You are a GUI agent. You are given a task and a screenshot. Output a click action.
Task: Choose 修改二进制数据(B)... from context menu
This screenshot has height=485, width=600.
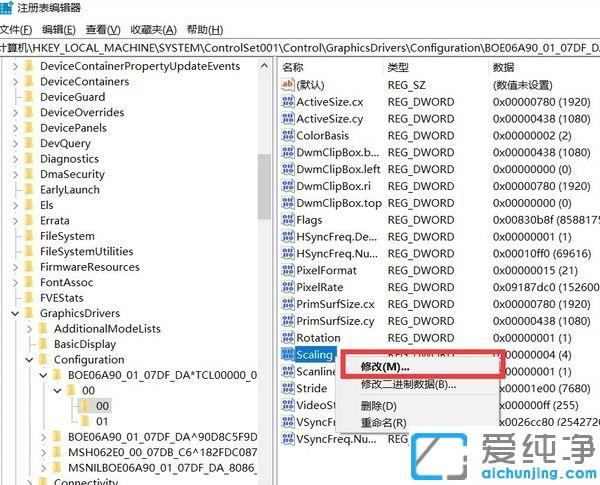pos(408,384)
